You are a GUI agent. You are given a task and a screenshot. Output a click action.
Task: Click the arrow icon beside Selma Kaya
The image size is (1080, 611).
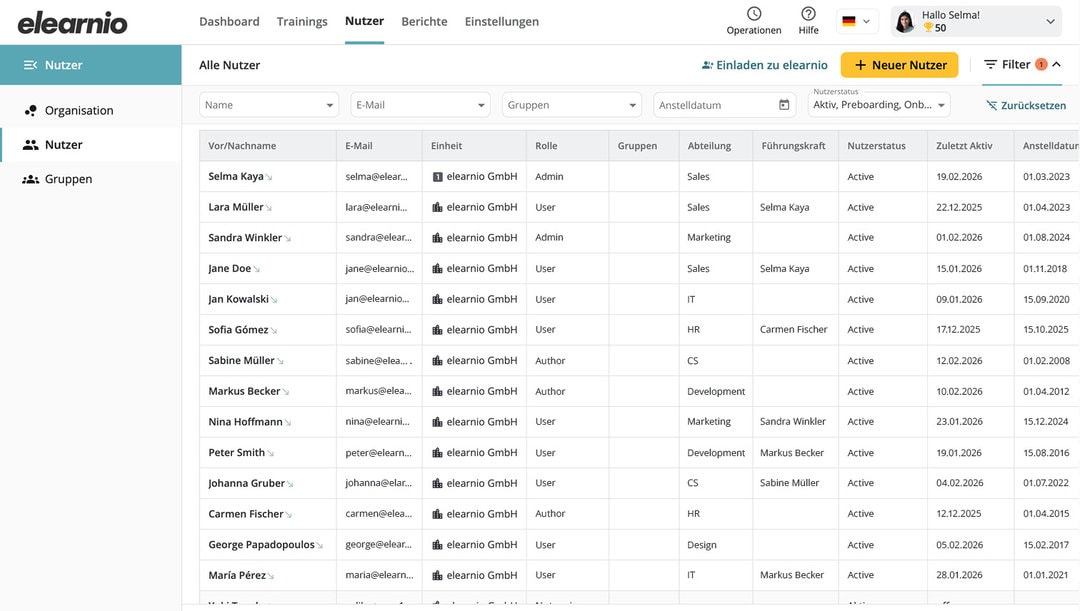click(269, 178)
